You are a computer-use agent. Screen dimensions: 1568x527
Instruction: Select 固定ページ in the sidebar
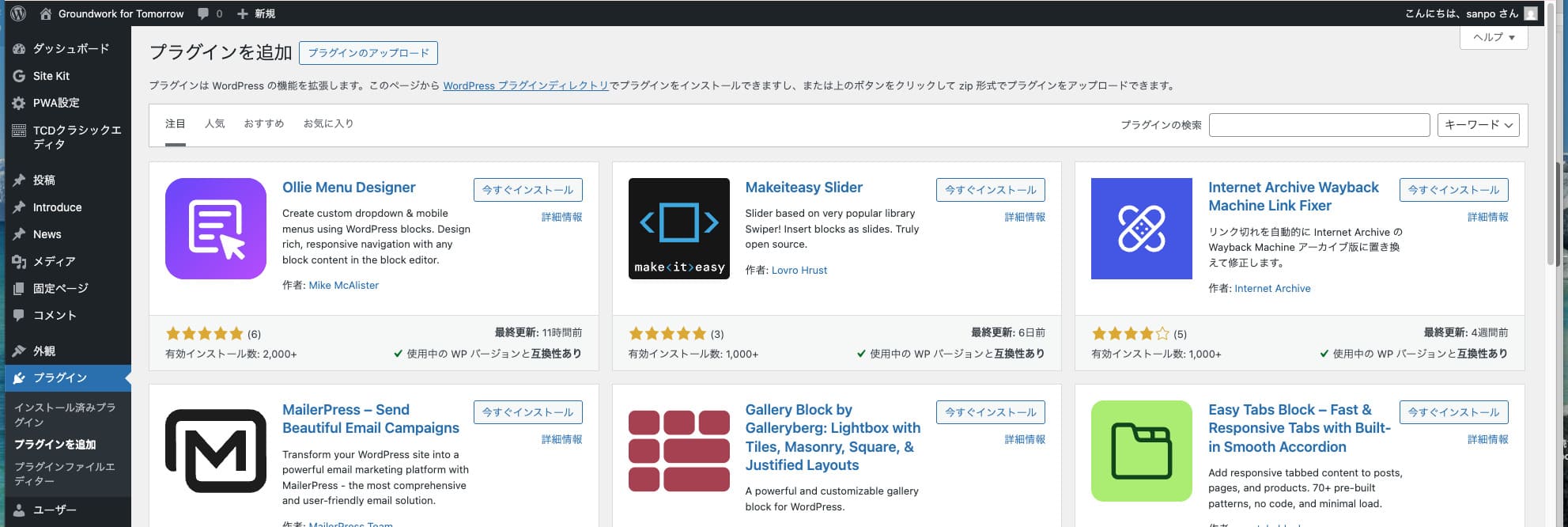(x=57, y=287)
